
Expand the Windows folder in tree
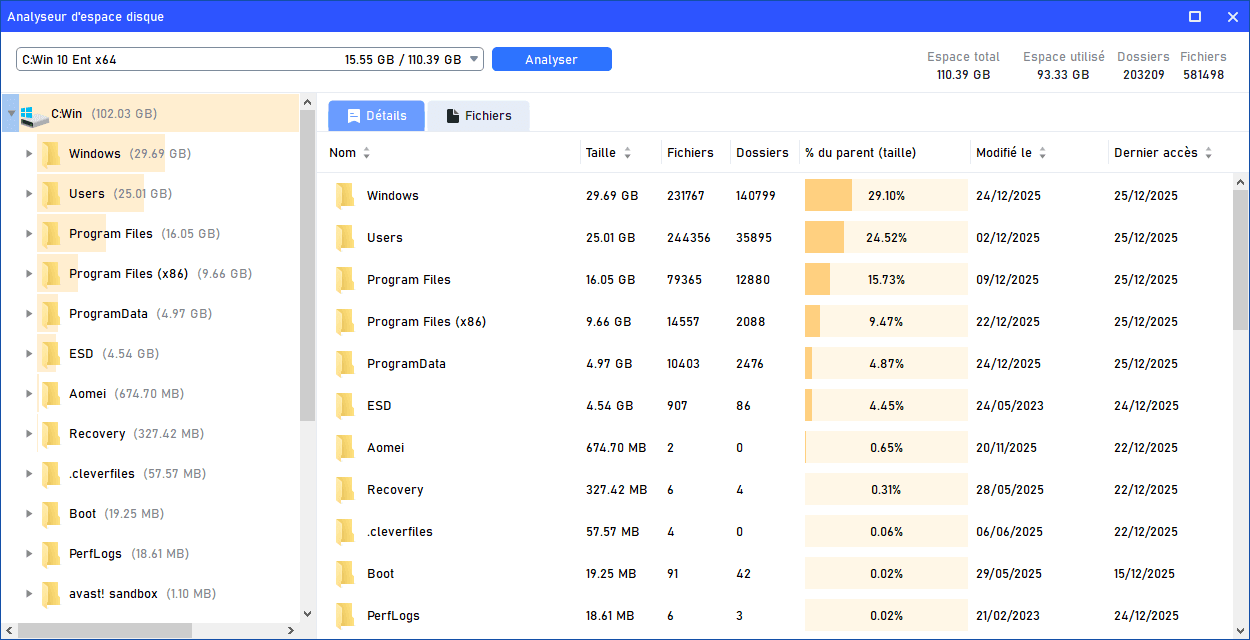pyautogui.click(x=29, y=154)
